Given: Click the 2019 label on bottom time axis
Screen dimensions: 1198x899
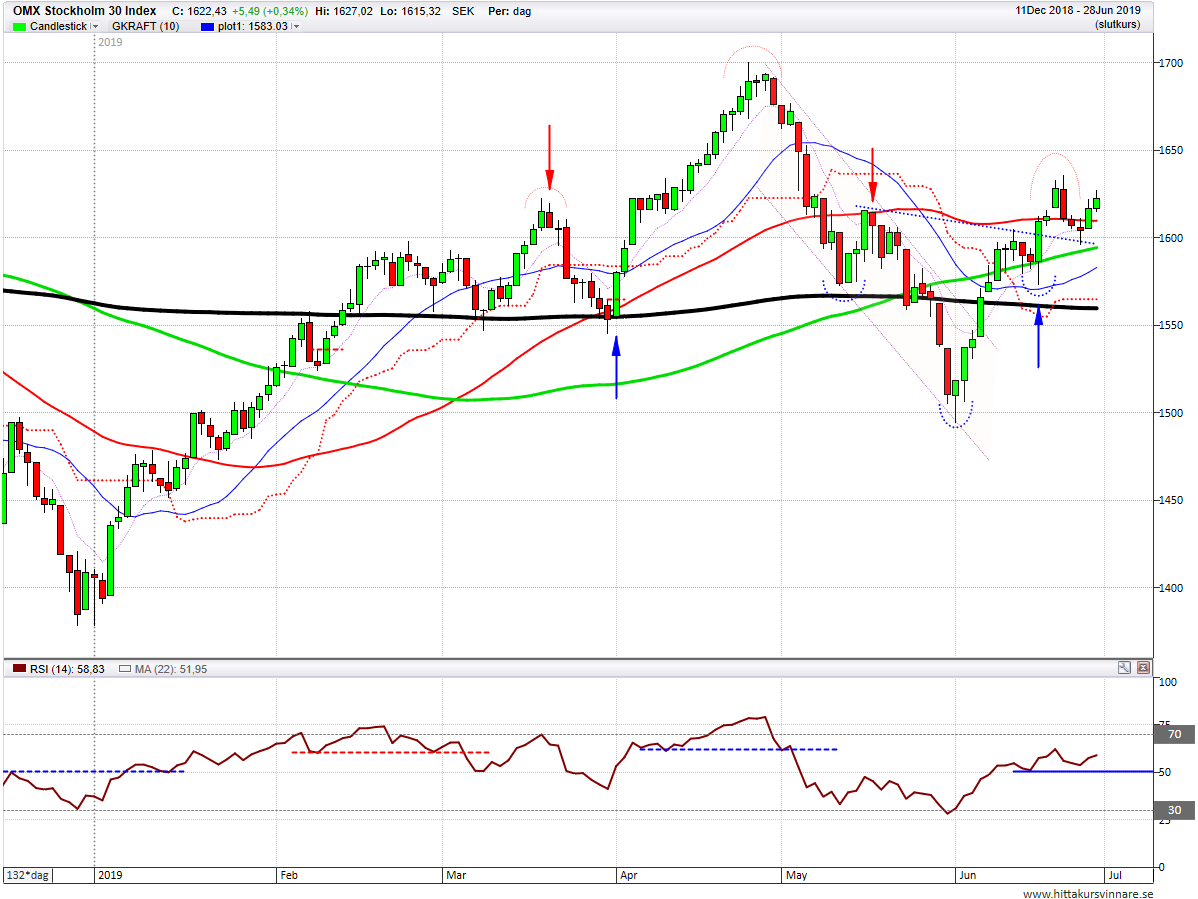Looking at the screenshot, I should pos(110,875).
